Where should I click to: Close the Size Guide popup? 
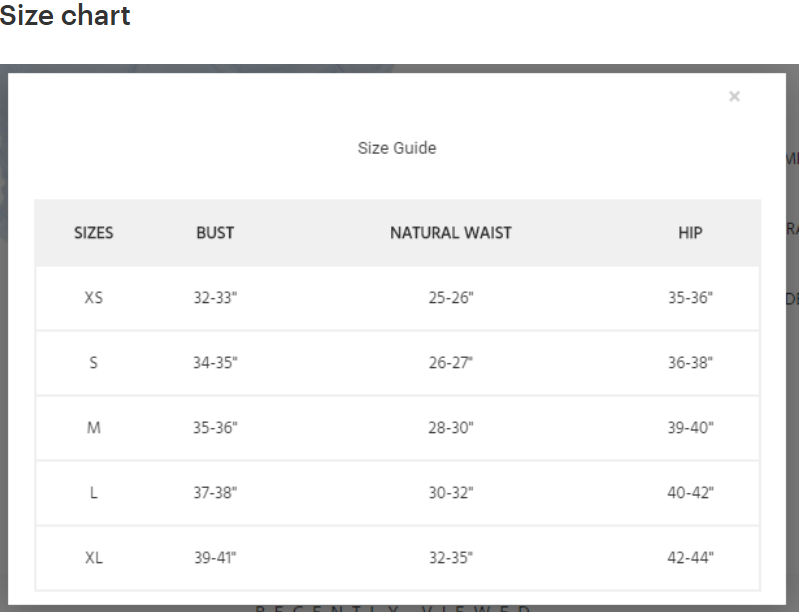tap(734, 96)
